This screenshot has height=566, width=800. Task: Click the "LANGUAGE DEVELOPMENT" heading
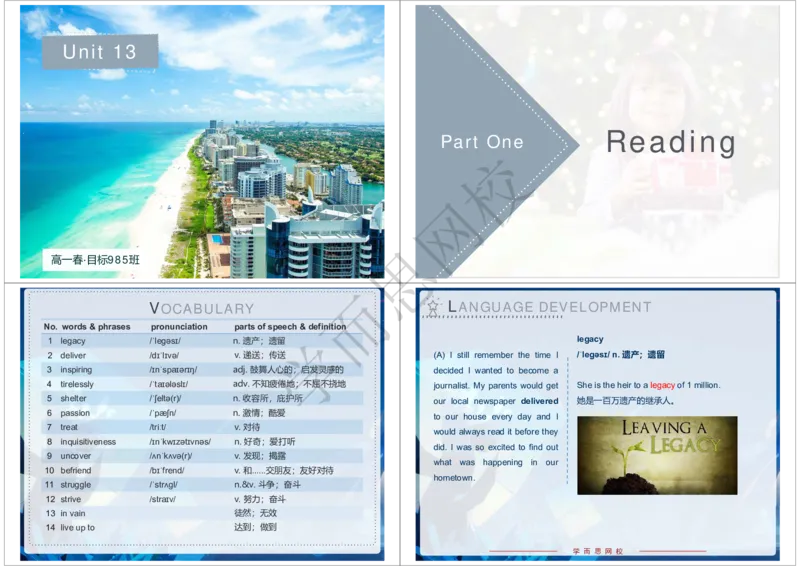tap(549, 307)
